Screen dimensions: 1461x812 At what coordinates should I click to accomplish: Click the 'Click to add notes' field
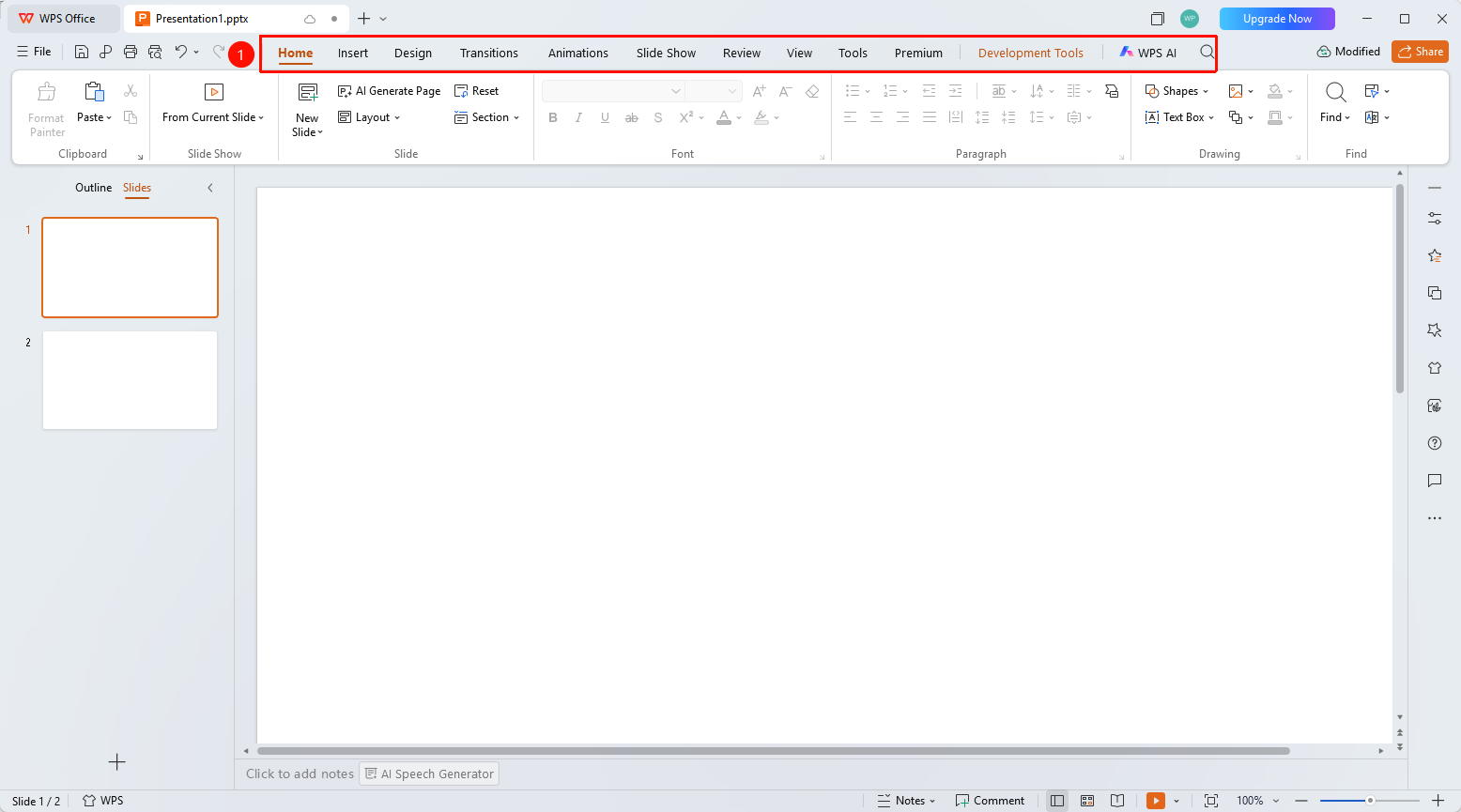point(300,774)
